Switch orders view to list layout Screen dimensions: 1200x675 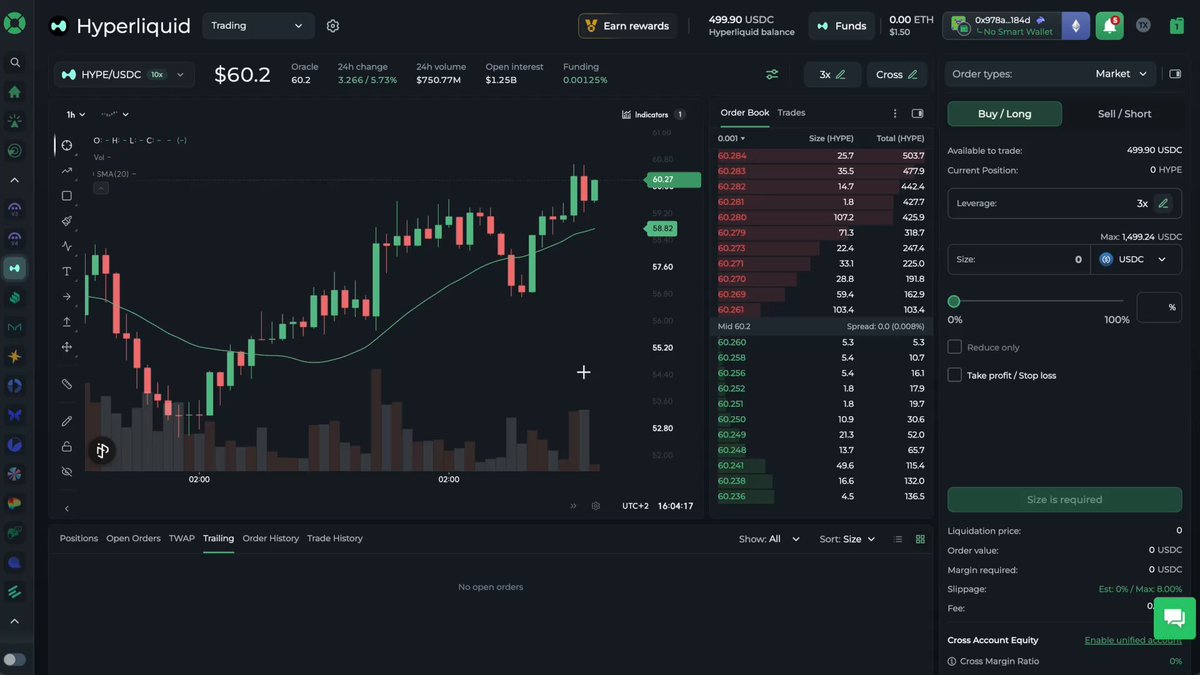point(898,539)
